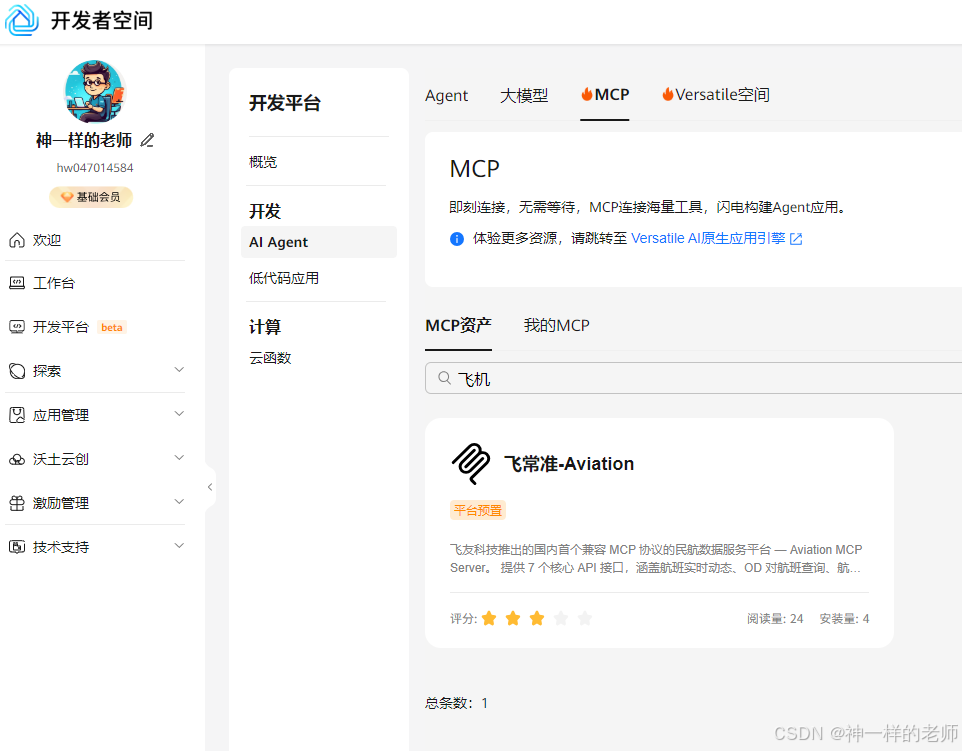Click the flame icon on Versatile空间 tab
962x751 pixels.
point(668,94)
